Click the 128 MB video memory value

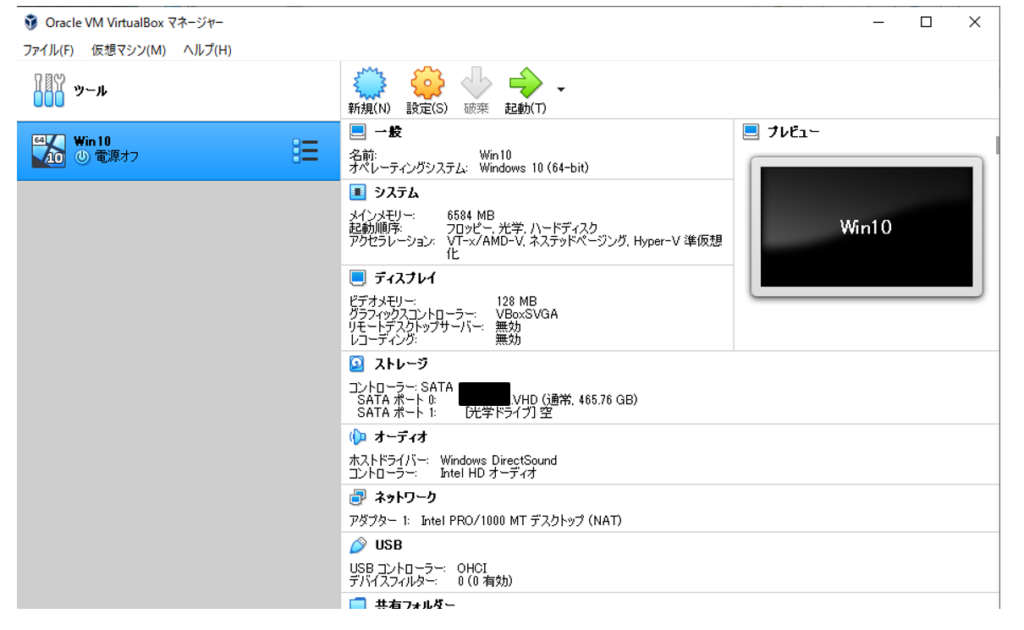click(517, 302)
